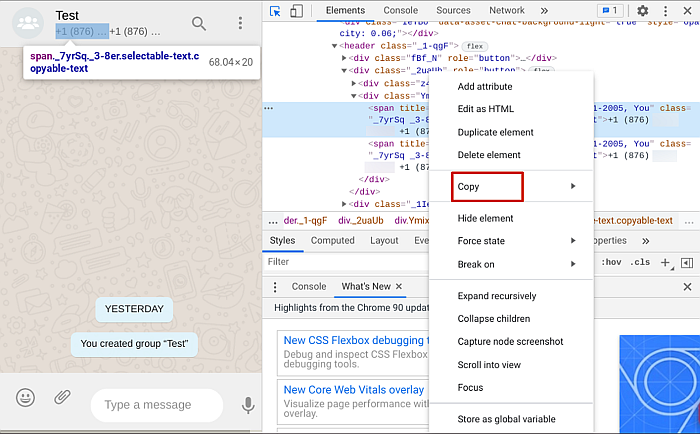
Task: Toggle the device toolbar icon
Action: pyautogui.click(x=296, y=11)
